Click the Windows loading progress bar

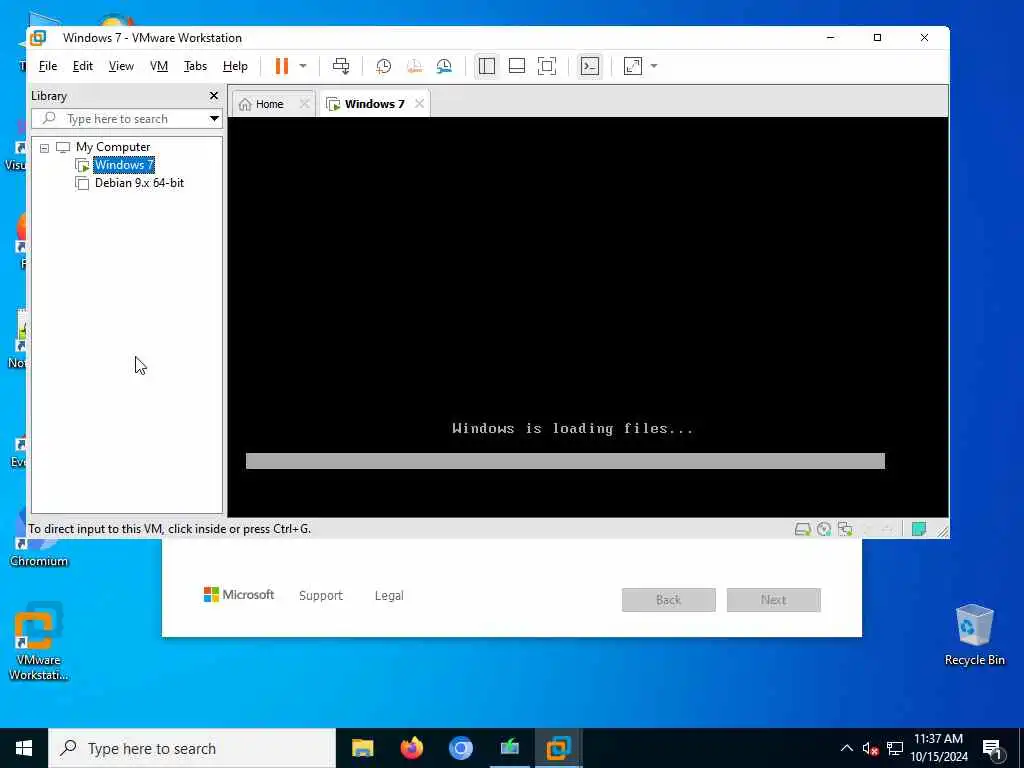point(565,461)
